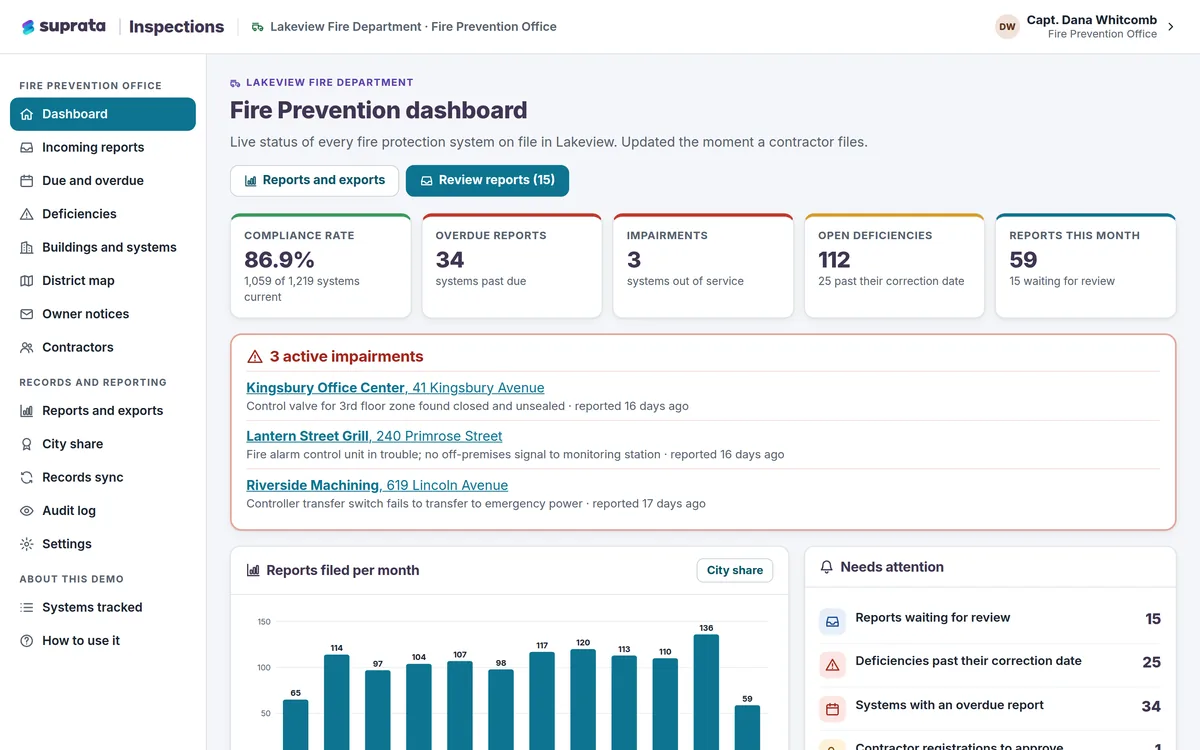Click the red triangle icon beside active impairments
This screenshot has width=1200, height=750.
(x=255, y=357)
